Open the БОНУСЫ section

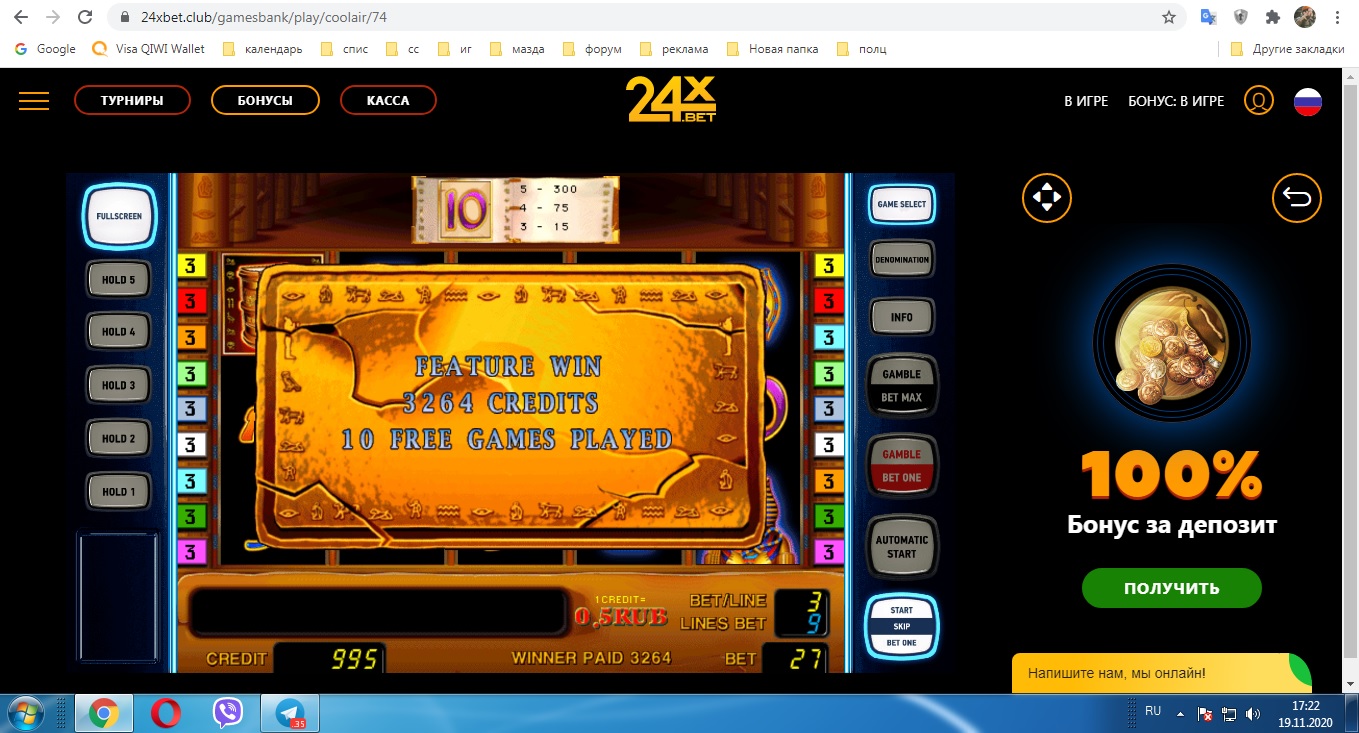[x=265, y=100]
